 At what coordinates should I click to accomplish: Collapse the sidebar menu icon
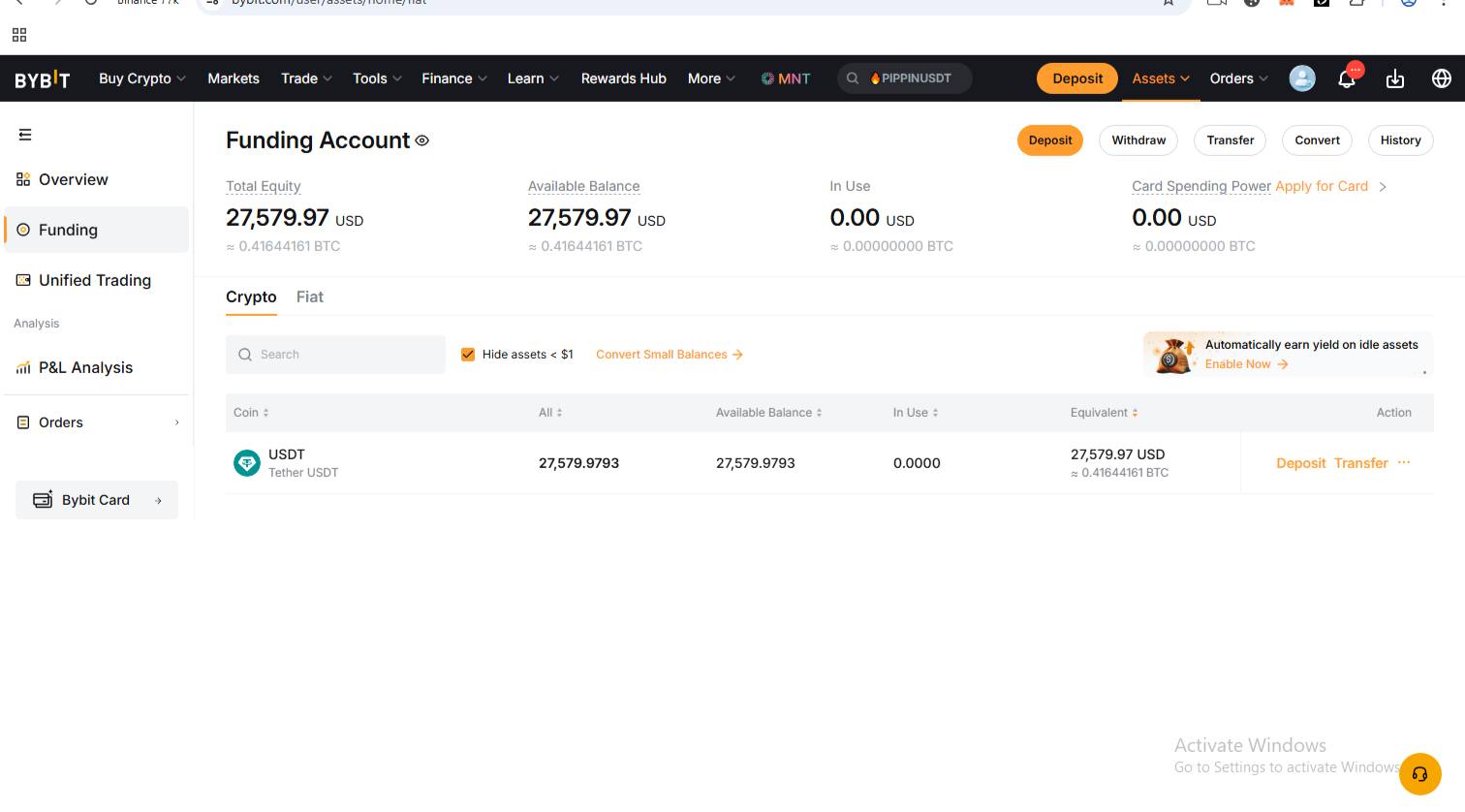coord(25,135)
